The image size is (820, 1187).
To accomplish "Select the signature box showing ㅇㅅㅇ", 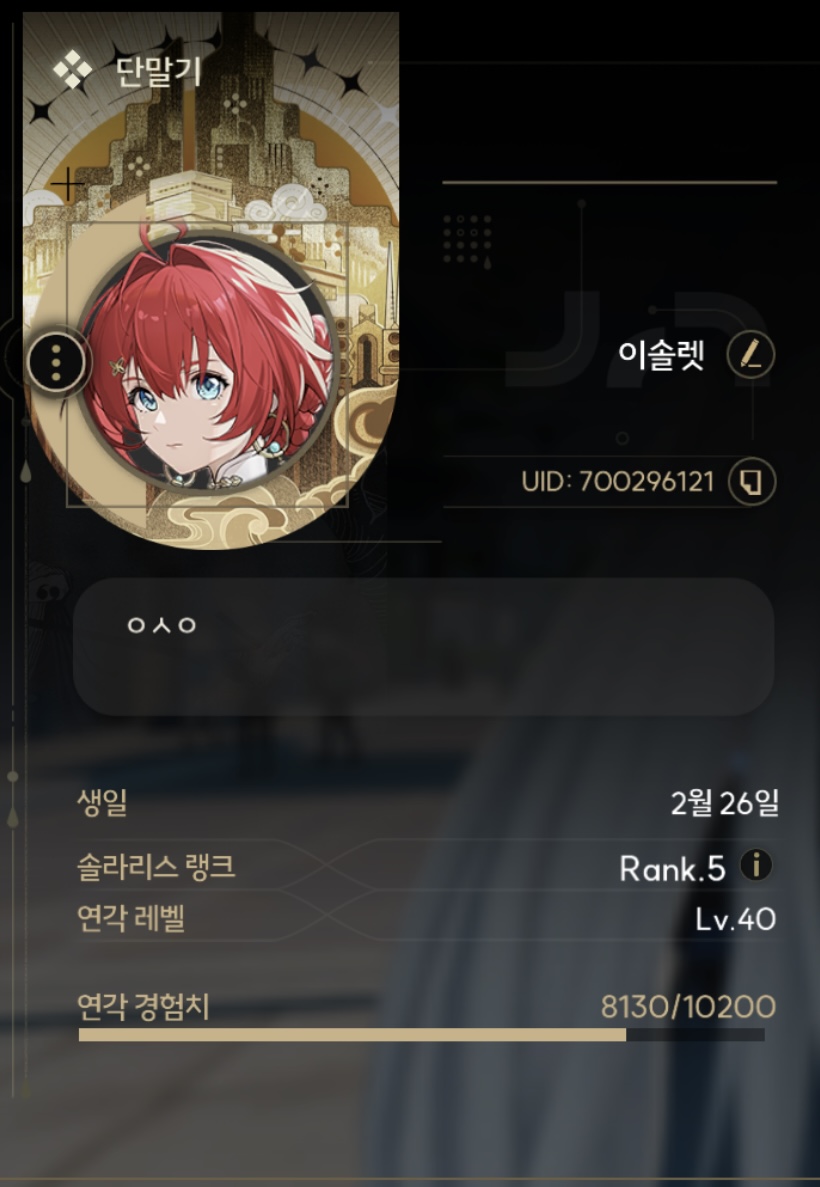I will coord(423,647).
